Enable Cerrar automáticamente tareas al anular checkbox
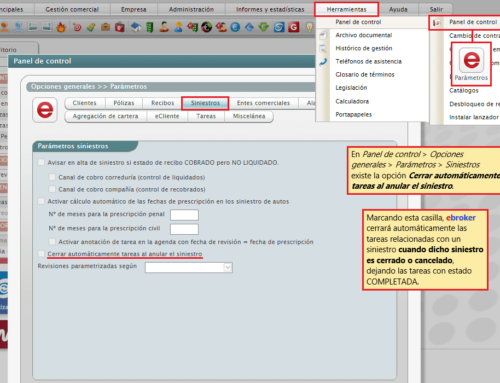The width and height of the screenshot is (500, 383). [x=41, y=254]
